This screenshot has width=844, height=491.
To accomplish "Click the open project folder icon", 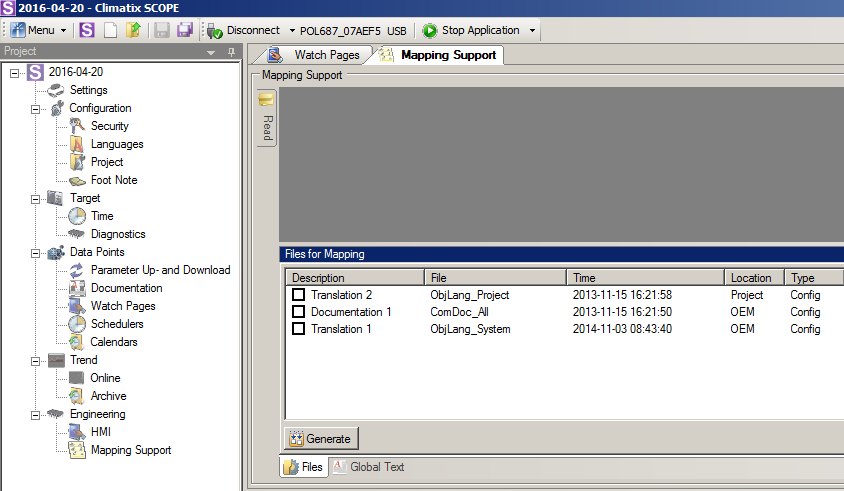I will [x=133, y=30].
